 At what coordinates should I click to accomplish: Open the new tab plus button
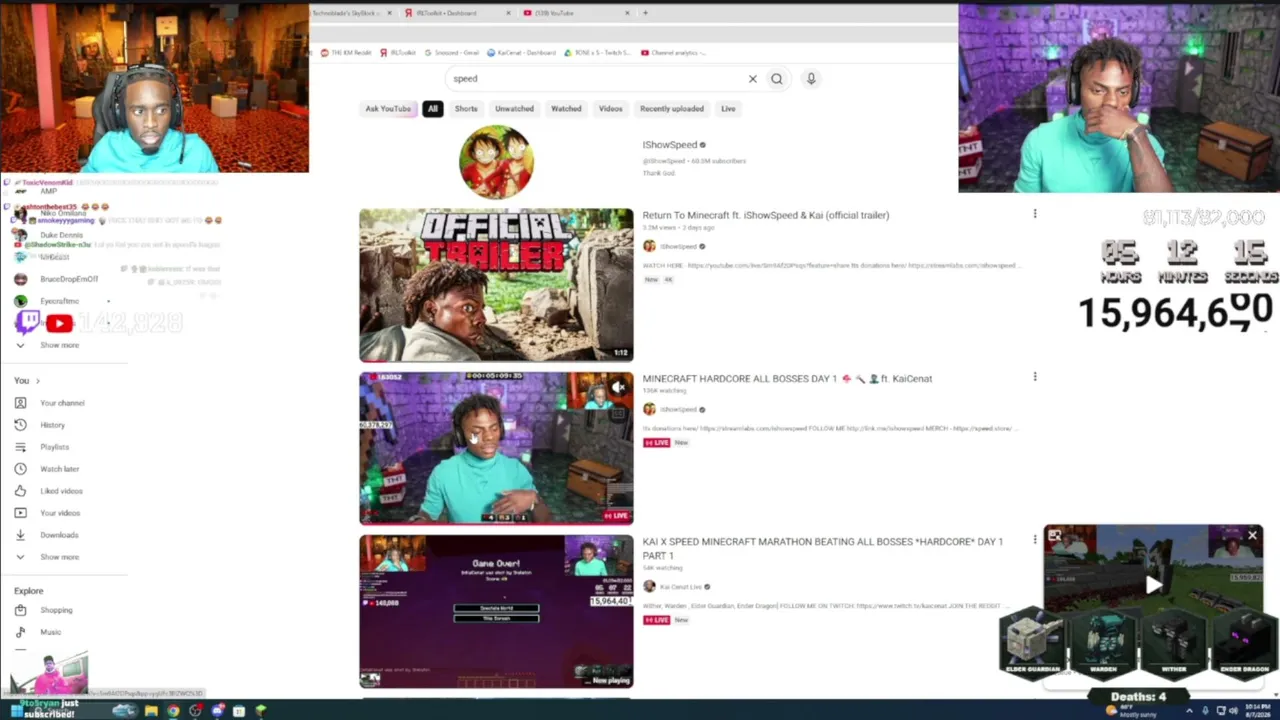(645, 13)
